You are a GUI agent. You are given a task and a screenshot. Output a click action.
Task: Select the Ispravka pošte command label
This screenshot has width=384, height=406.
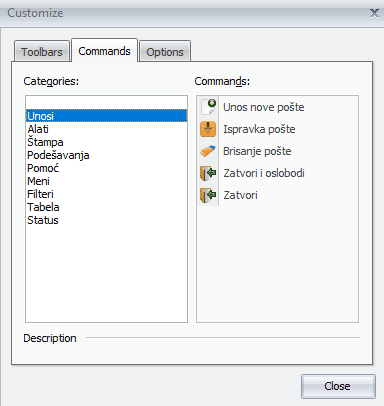(259, 129)
